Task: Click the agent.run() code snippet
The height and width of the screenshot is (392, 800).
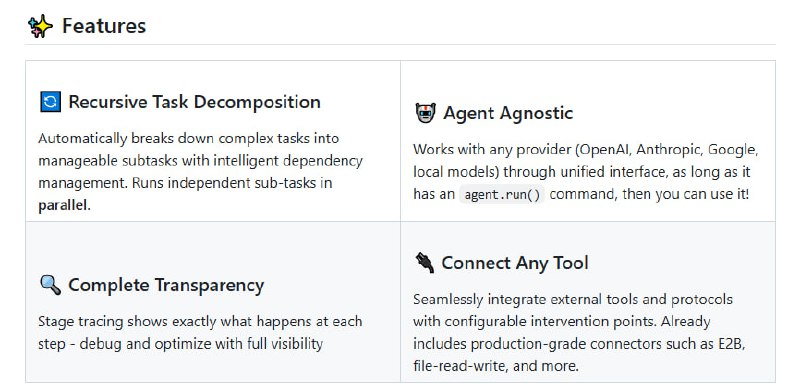Action: point(502,195)
